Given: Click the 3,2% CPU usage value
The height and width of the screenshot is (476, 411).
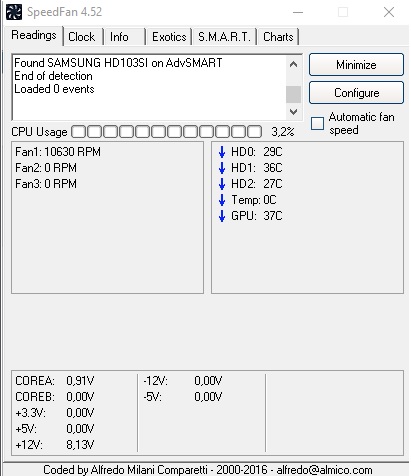Looking at the screenshot, I should [283, 132].
